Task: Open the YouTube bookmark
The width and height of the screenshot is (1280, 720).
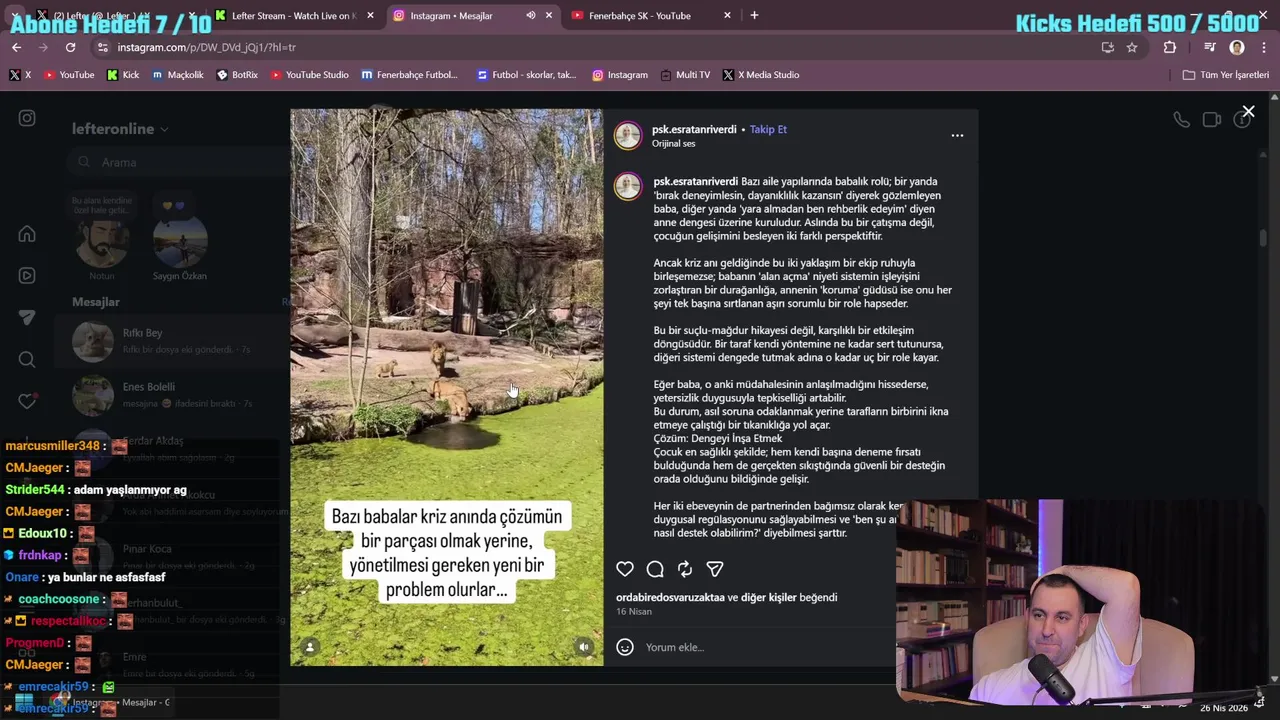Action: tap(68, 75)
